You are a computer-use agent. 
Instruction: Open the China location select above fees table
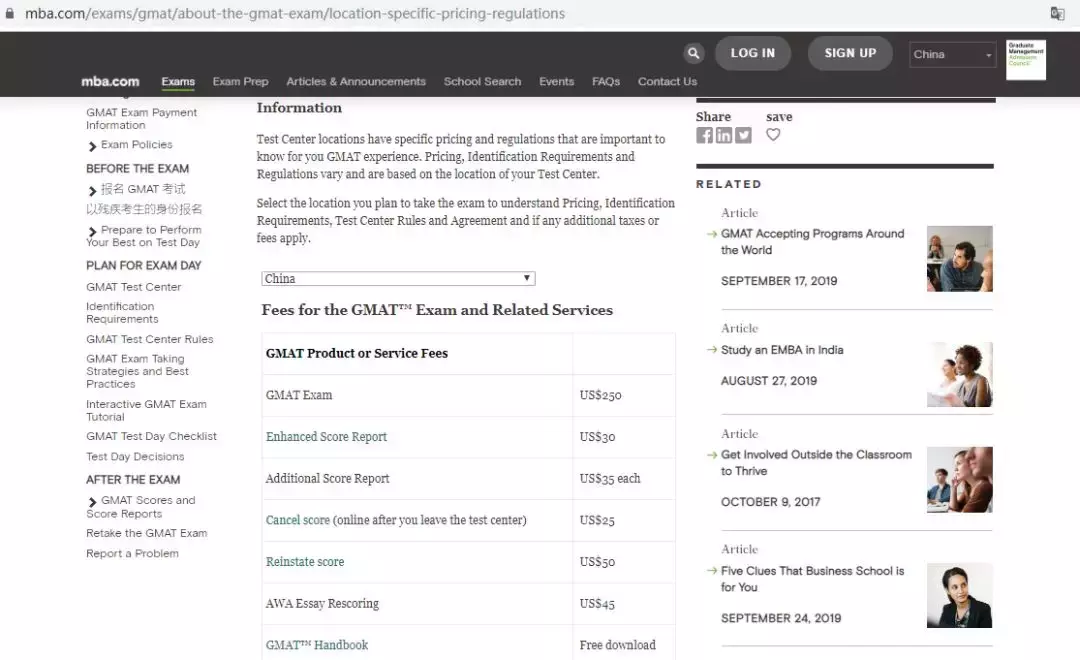point(398,278)
